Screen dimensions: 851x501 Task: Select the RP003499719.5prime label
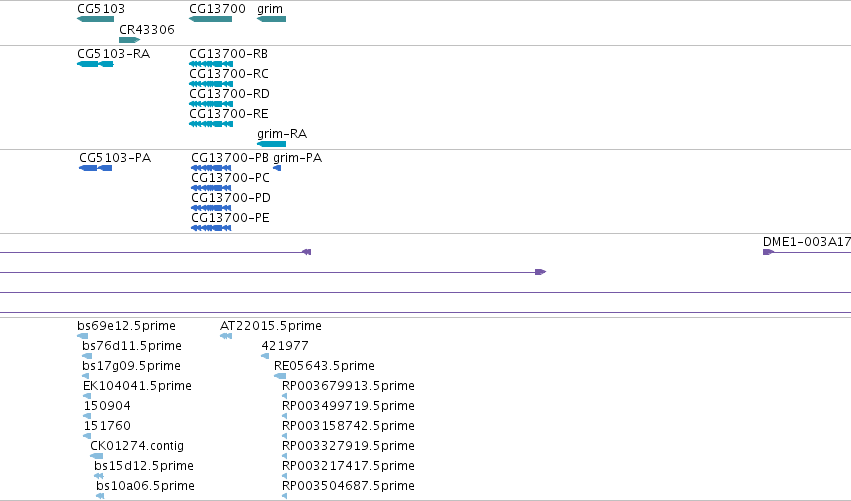click(x=348, y=407)
